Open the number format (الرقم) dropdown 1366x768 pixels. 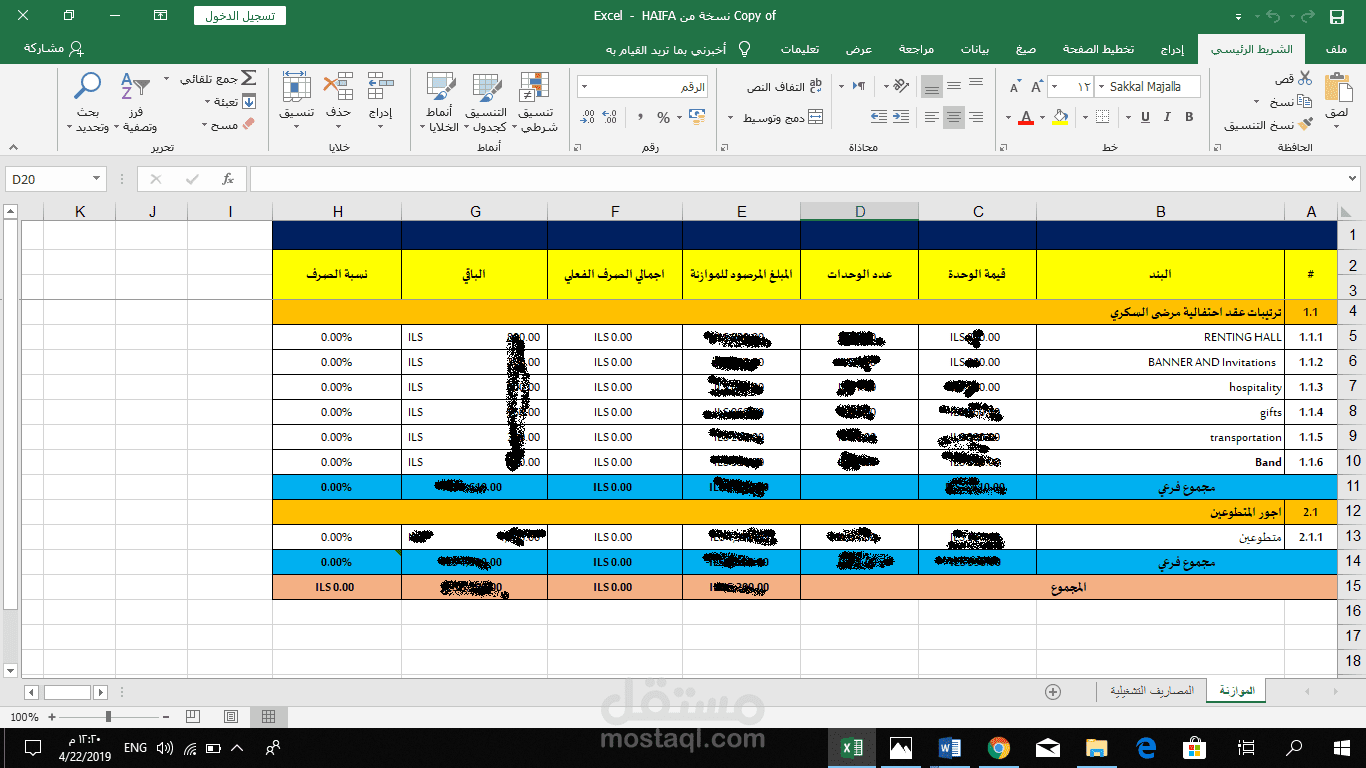tap(583, 87)
